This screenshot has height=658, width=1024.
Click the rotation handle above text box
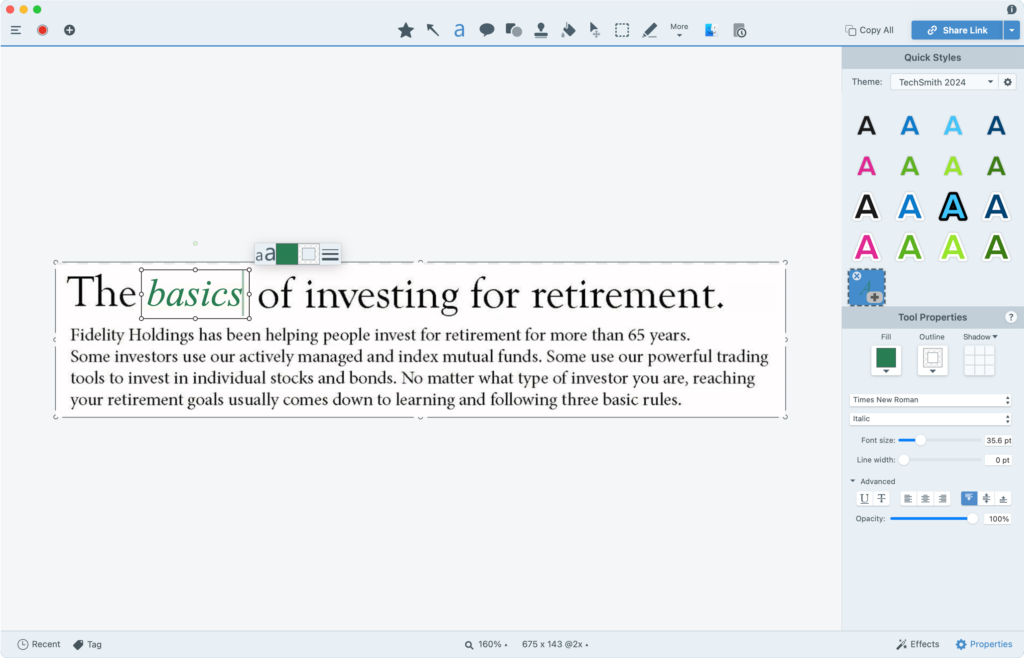195,243
